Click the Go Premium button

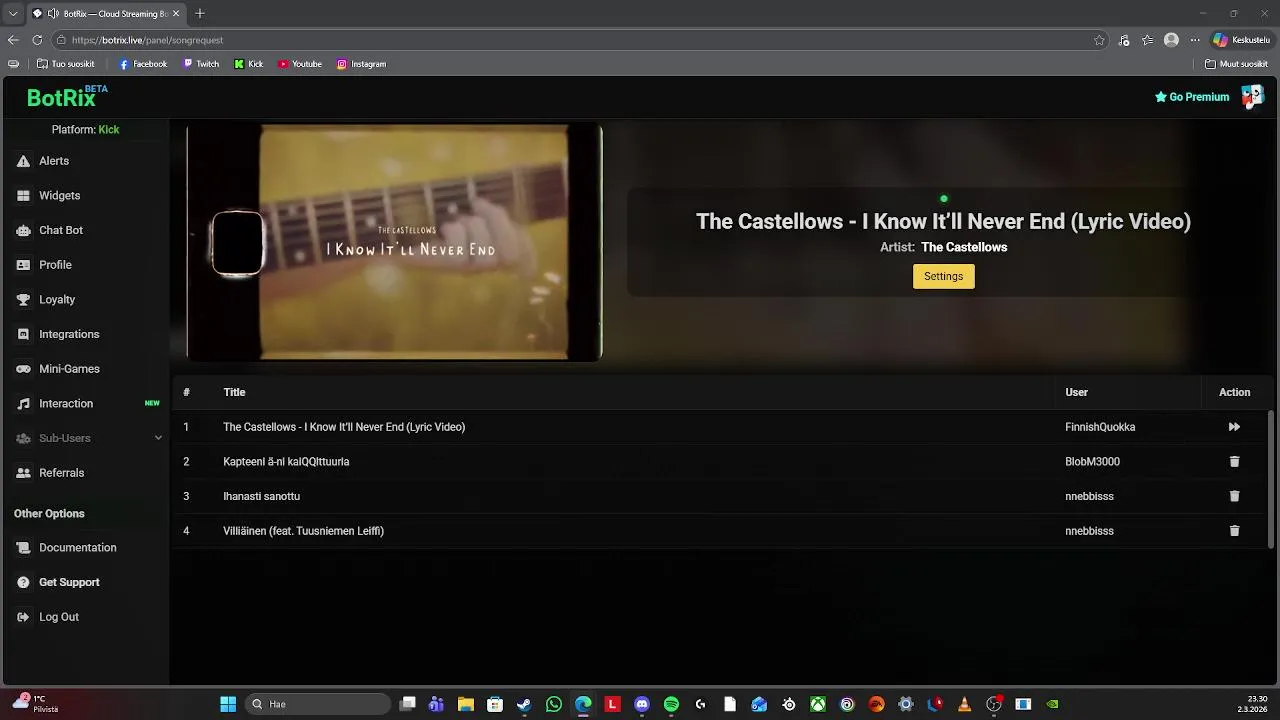pos(1192,97)
